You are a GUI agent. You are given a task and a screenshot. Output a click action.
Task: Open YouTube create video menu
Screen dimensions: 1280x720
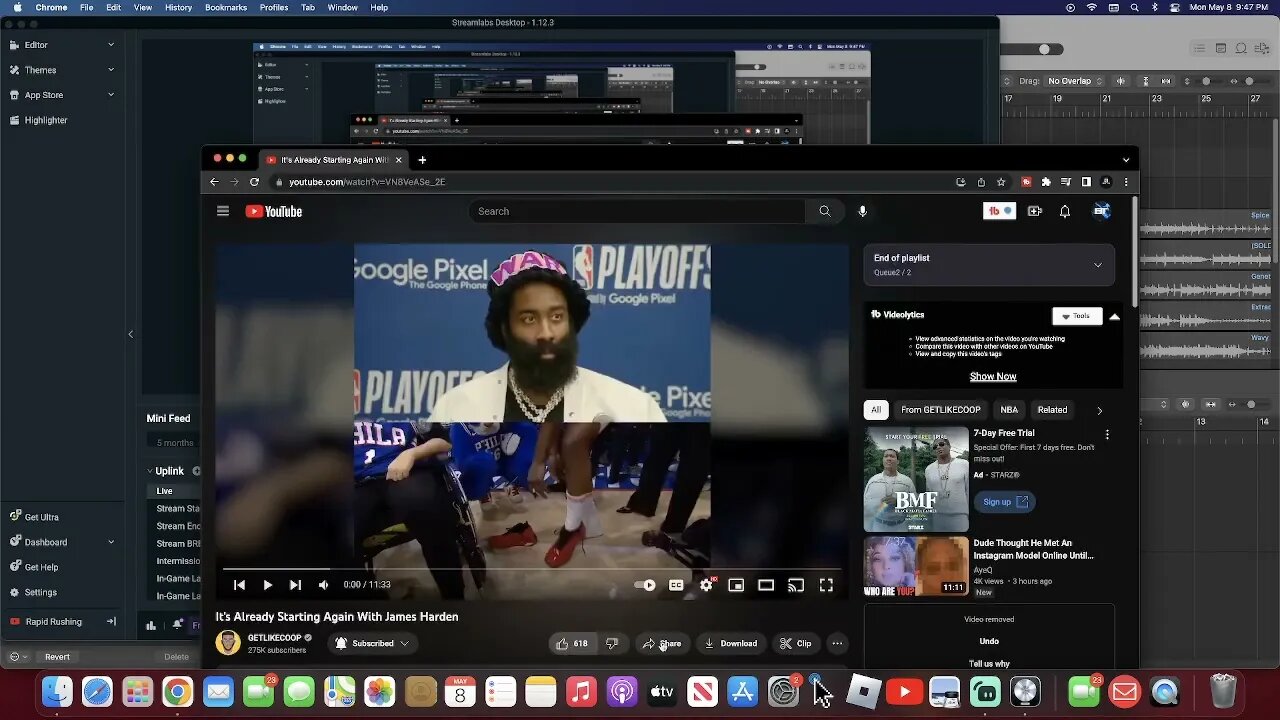[x=1035, y=211]
